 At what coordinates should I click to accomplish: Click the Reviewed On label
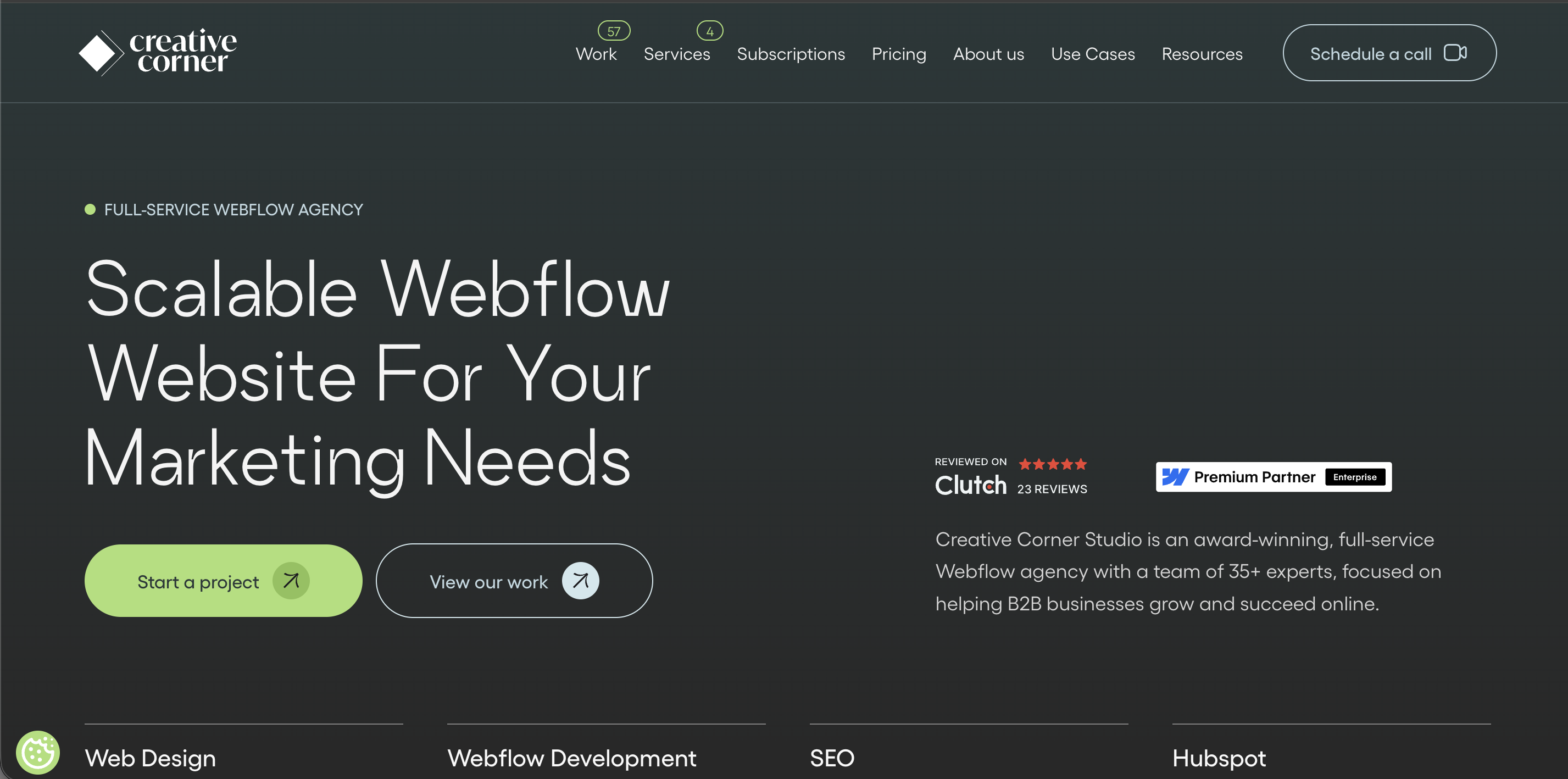click(x=970, y=462)
